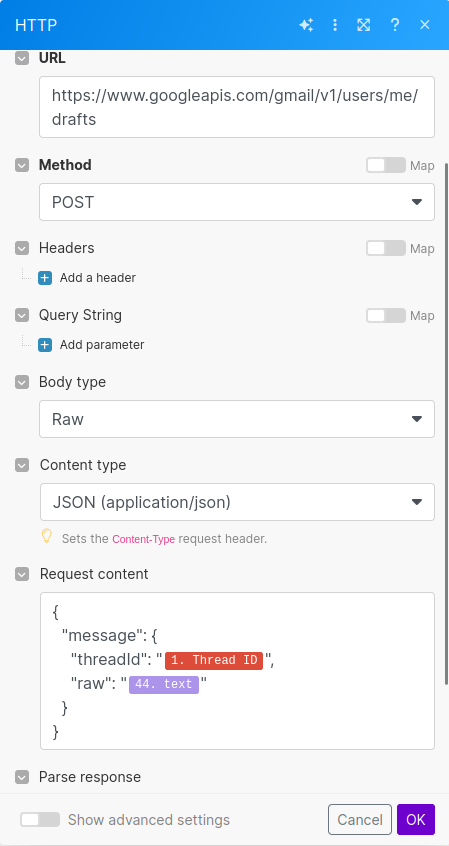
Task: Click the HTTP panel title
Action: point(36,25)
